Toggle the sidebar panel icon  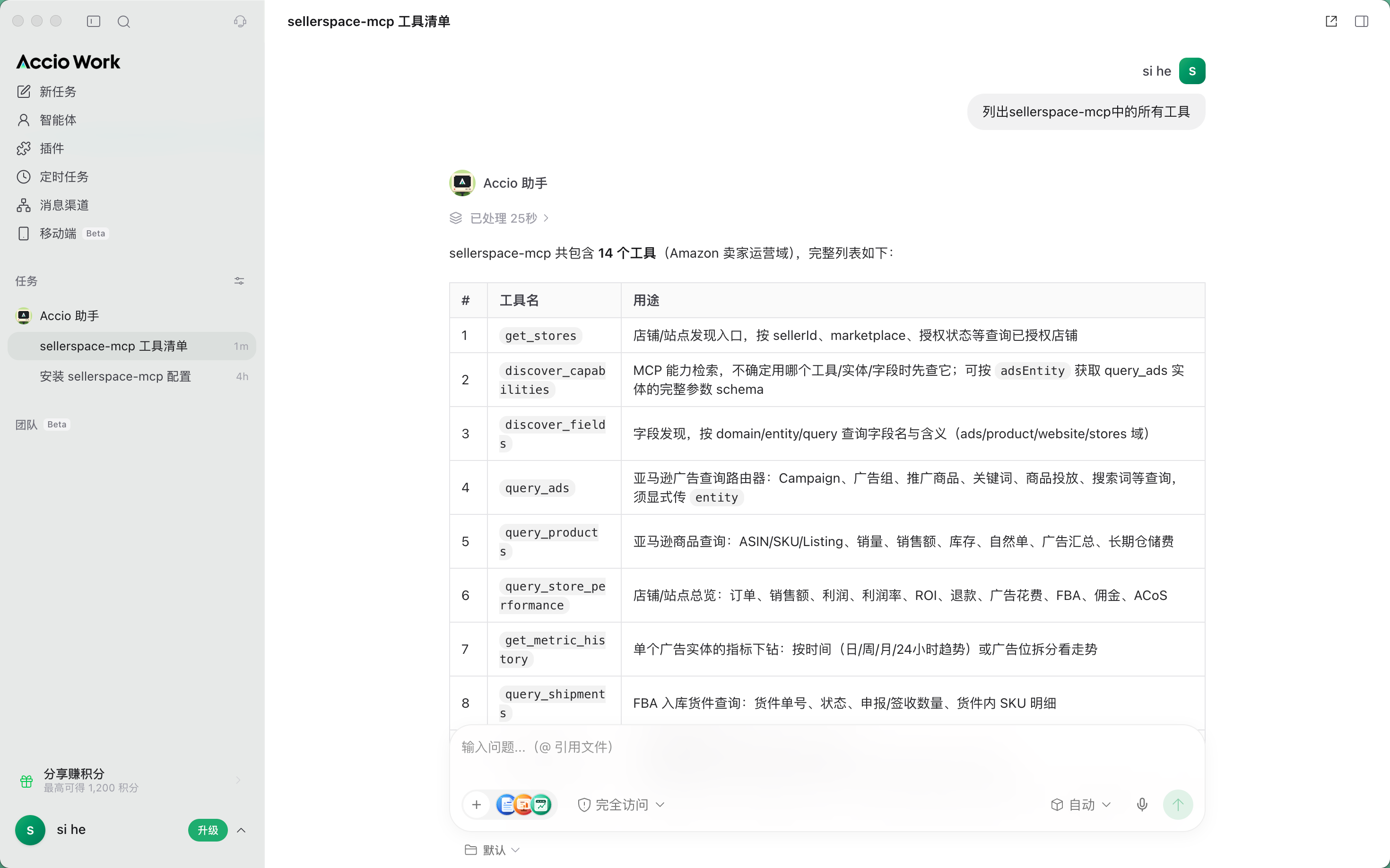(94, 21)
